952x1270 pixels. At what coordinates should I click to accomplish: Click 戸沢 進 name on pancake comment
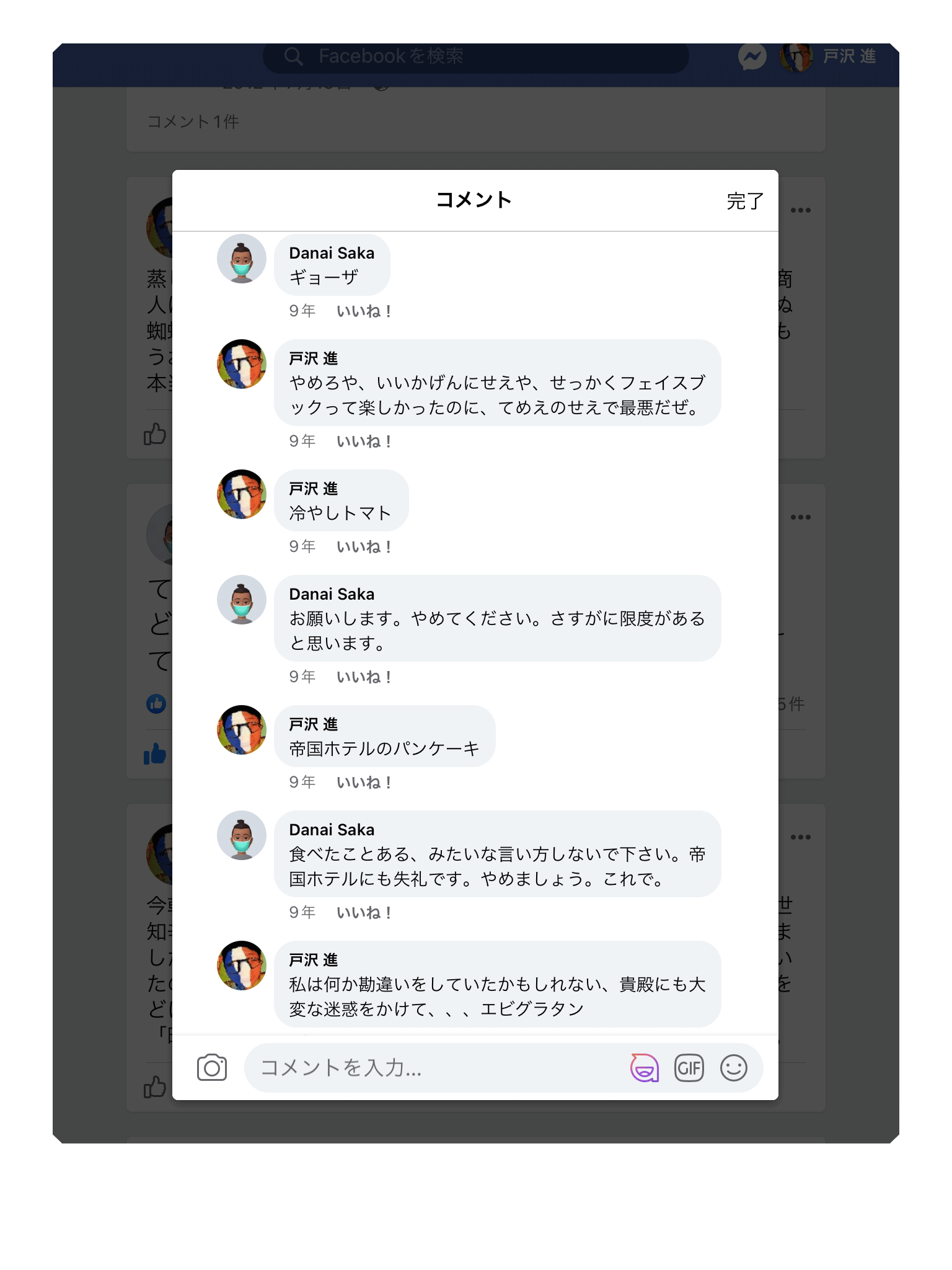click(x=313, y=724)
